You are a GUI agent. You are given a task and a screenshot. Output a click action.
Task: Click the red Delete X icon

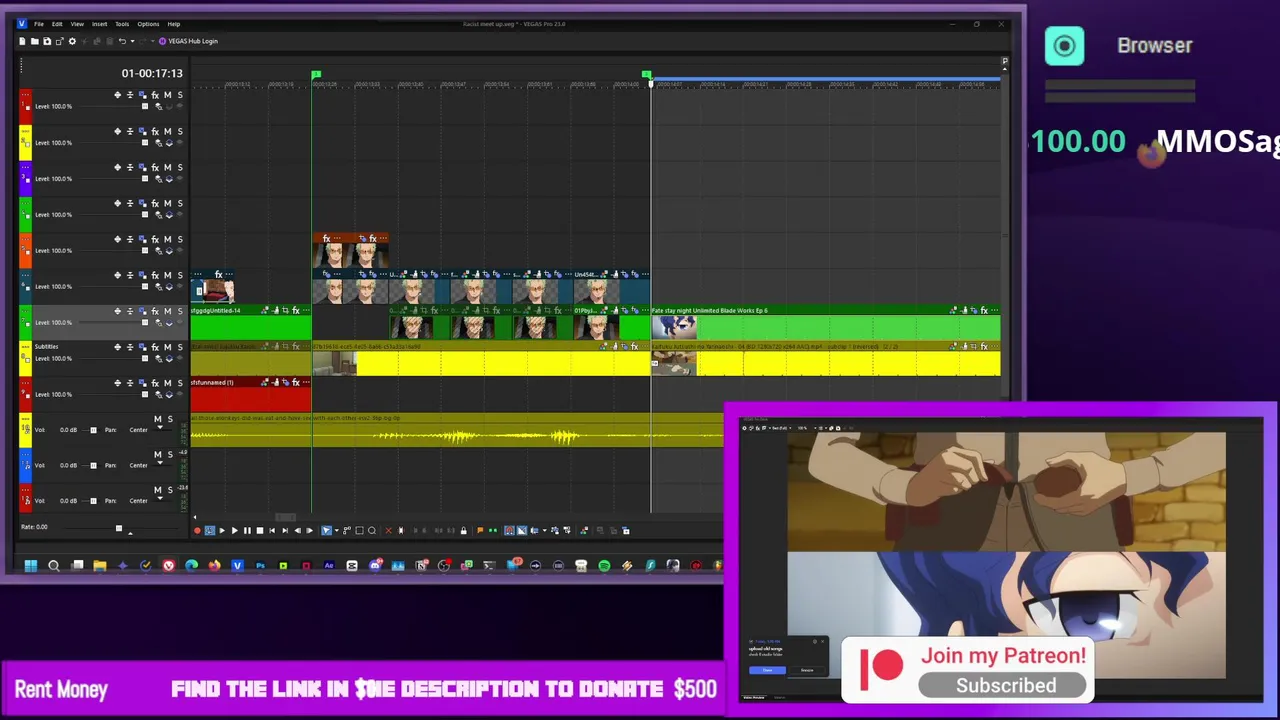pos(389,530)
